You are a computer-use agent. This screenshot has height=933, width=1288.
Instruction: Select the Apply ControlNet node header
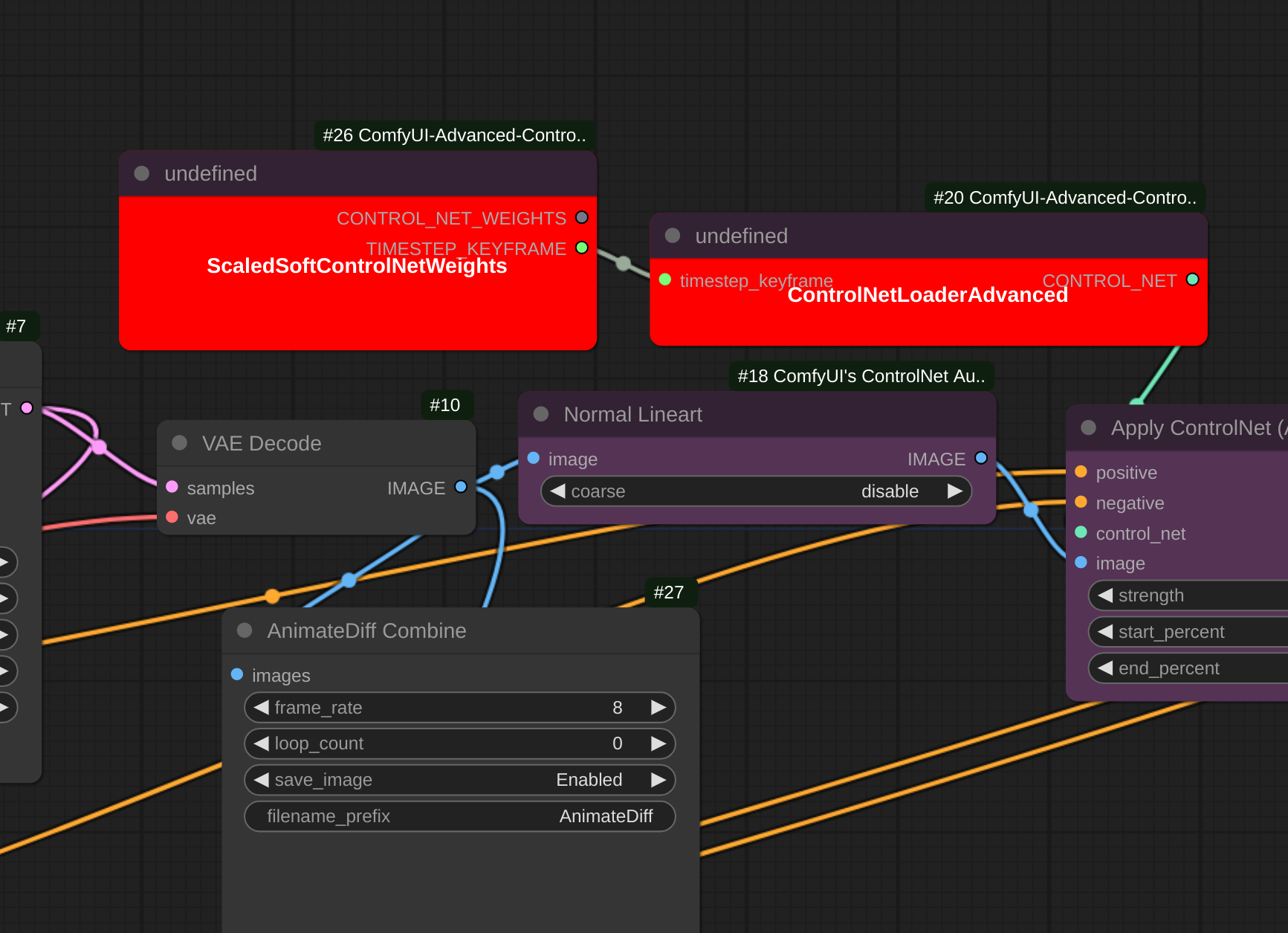point(1182,427)
